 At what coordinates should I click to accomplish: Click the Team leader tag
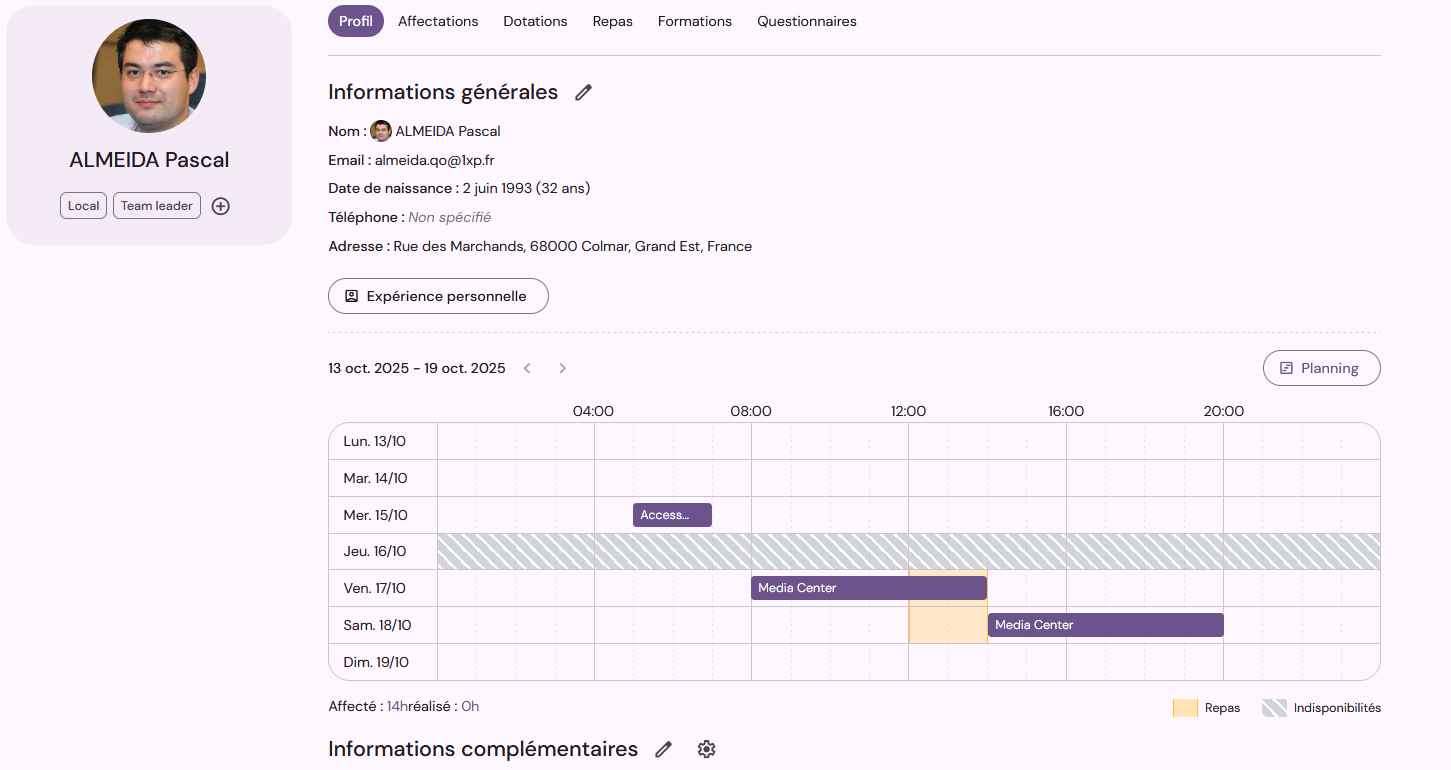[157, 206]
